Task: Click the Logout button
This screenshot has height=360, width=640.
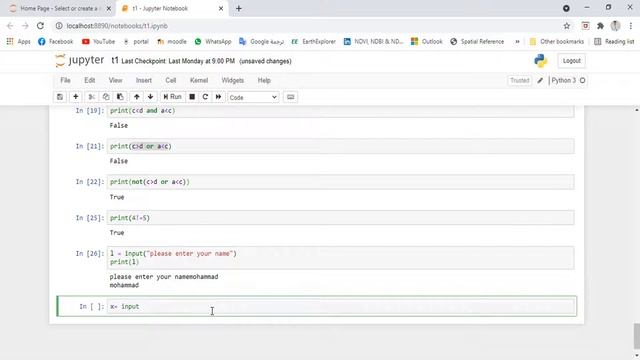Action: point(571,61)
